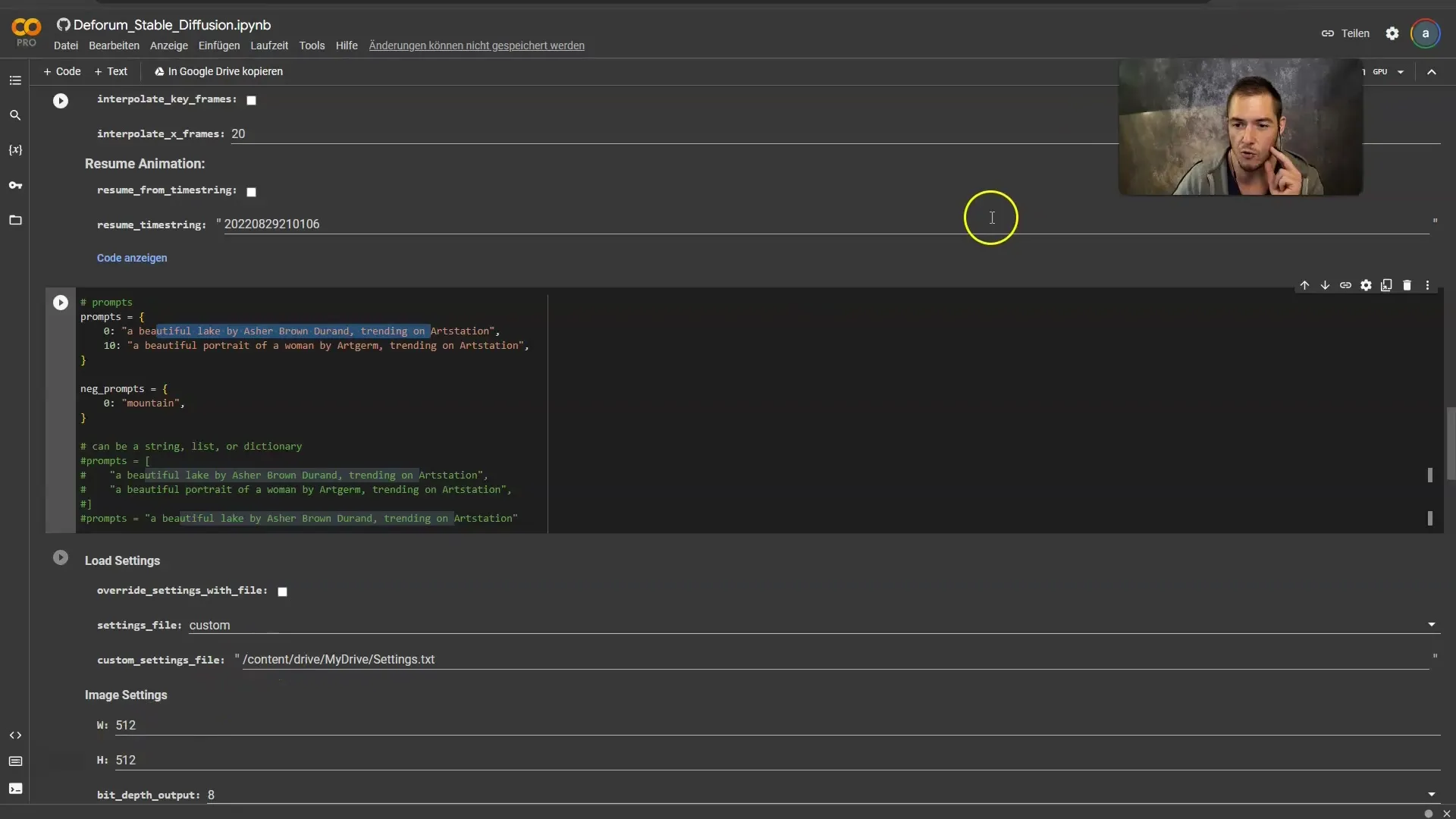Toggle resume_from_timestring checkbox
The height and width of the screenshot is (819, 1456).
pyautogui.click(x=252, y=192)
